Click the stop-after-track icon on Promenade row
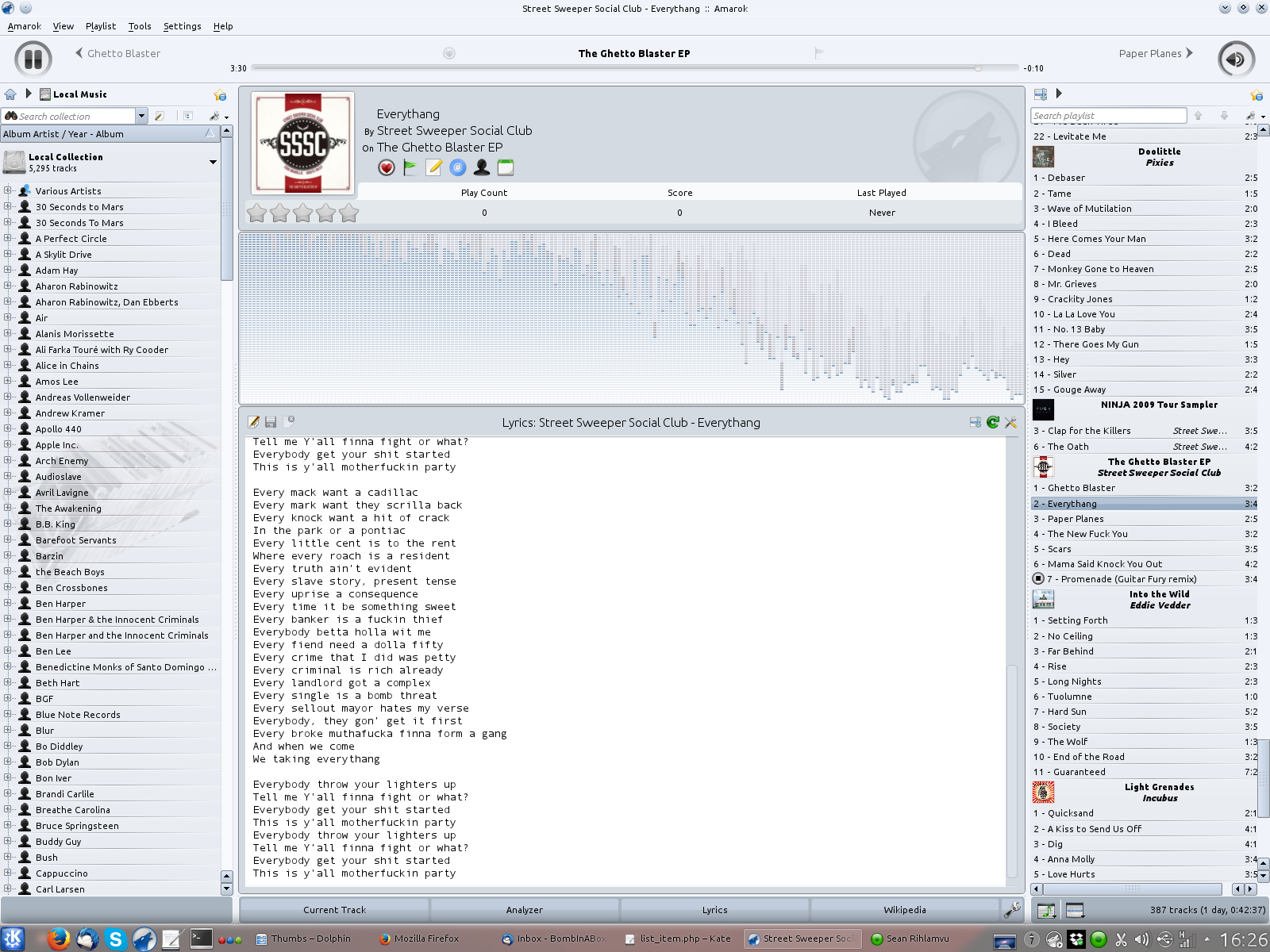This screenshot has width=1270, height=952. (1038, 579)
